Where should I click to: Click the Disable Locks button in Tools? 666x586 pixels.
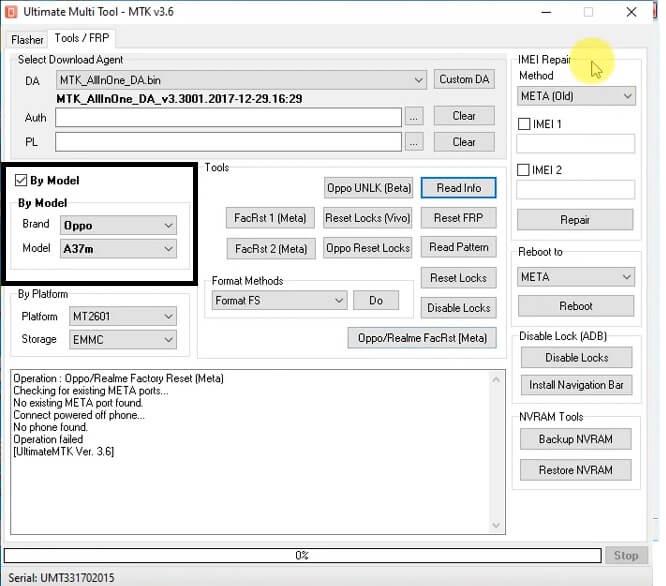coord(458,308)
